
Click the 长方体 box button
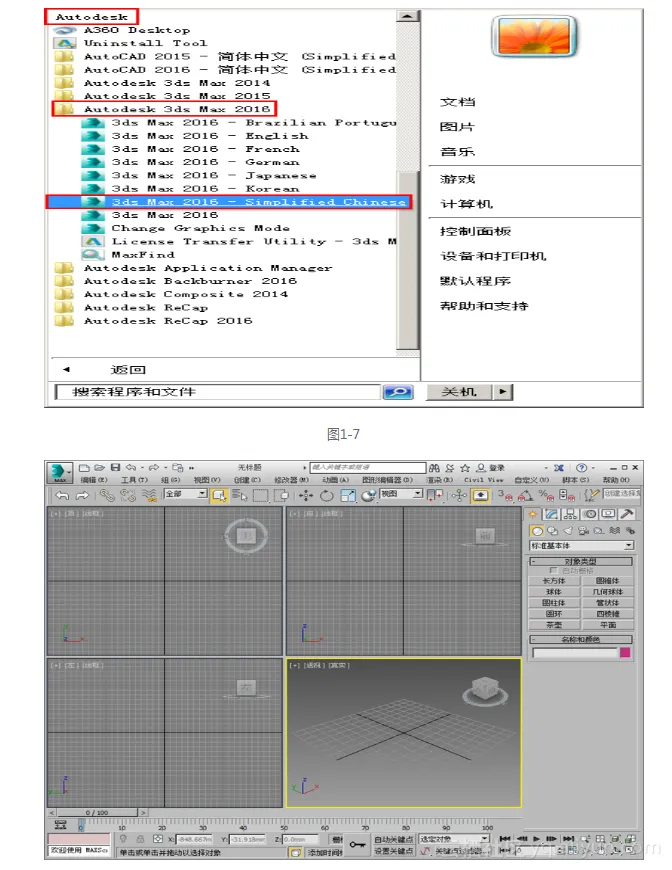pyautogui.click(x=554, y=581)
